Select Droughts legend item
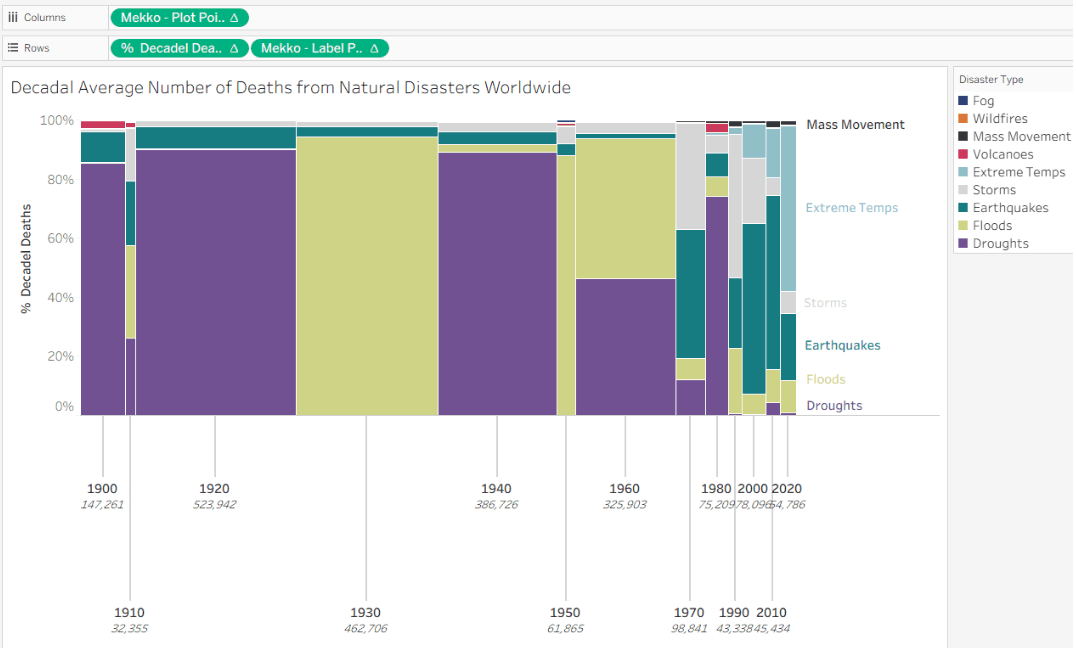 click(1000, 243)
